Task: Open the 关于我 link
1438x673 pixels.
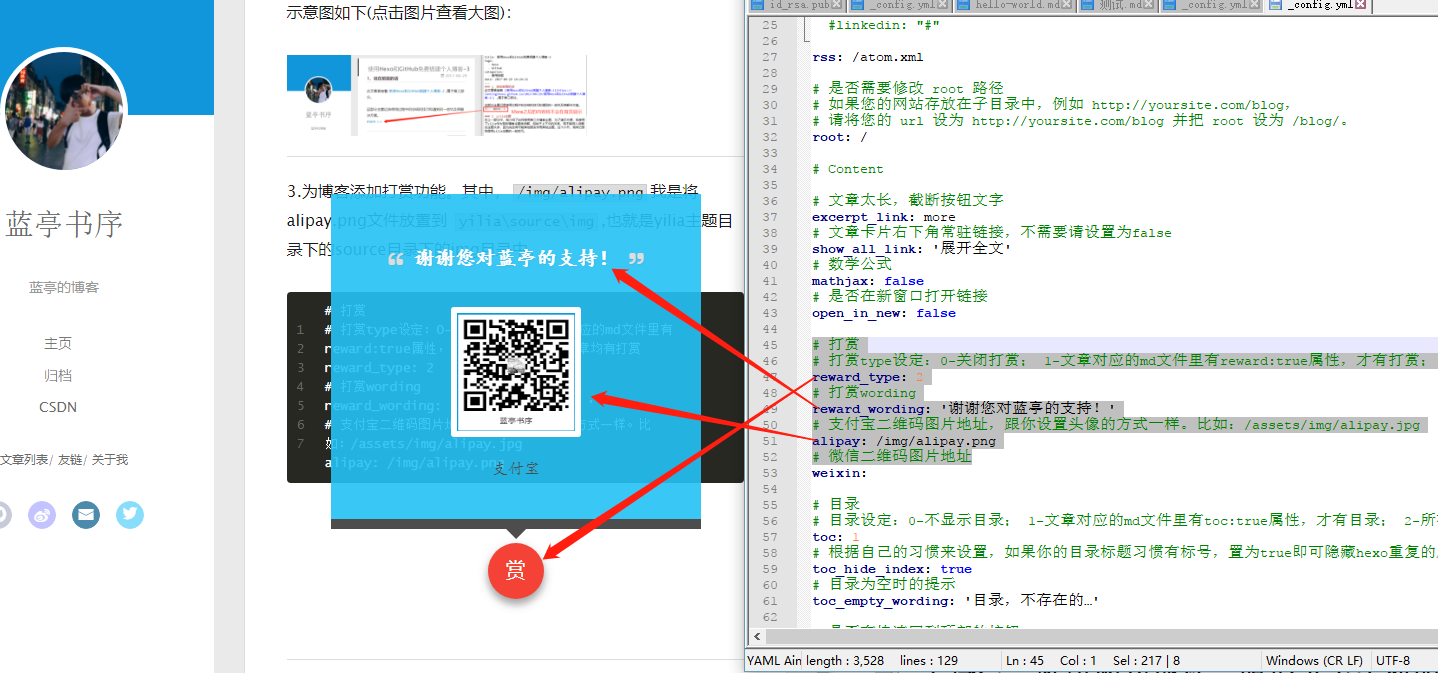Action: coord(110,460)
